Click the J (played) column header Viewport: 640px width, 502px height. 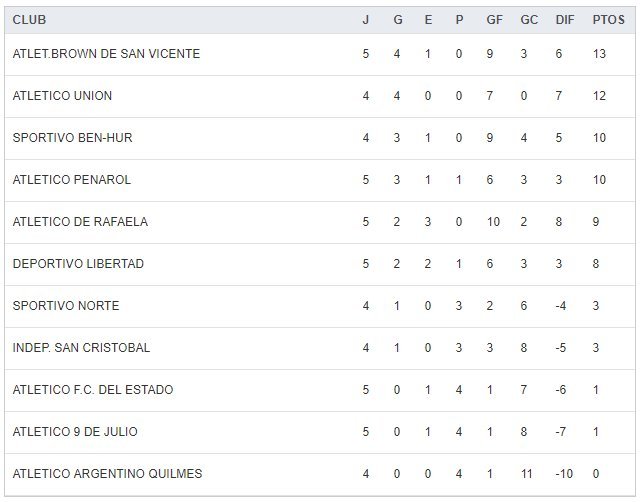coord(366,20)
